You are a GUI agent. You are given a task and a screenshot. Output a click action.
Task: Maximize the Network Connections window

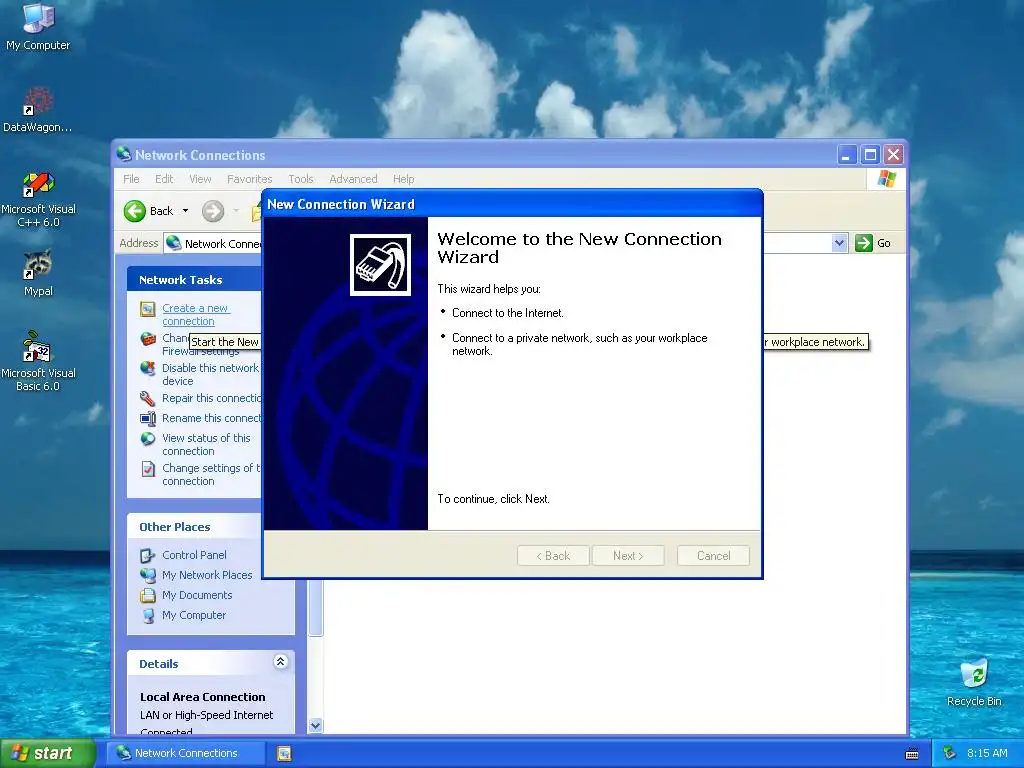(870, 155)
